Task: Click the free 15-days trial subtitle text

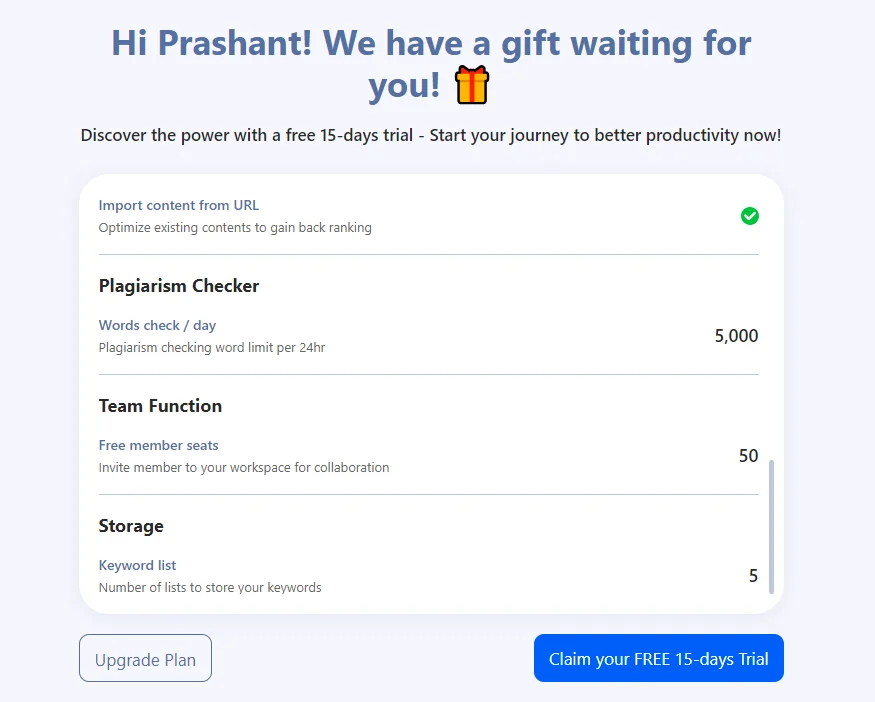Action: pyautogui.click(x=430, y=135)
